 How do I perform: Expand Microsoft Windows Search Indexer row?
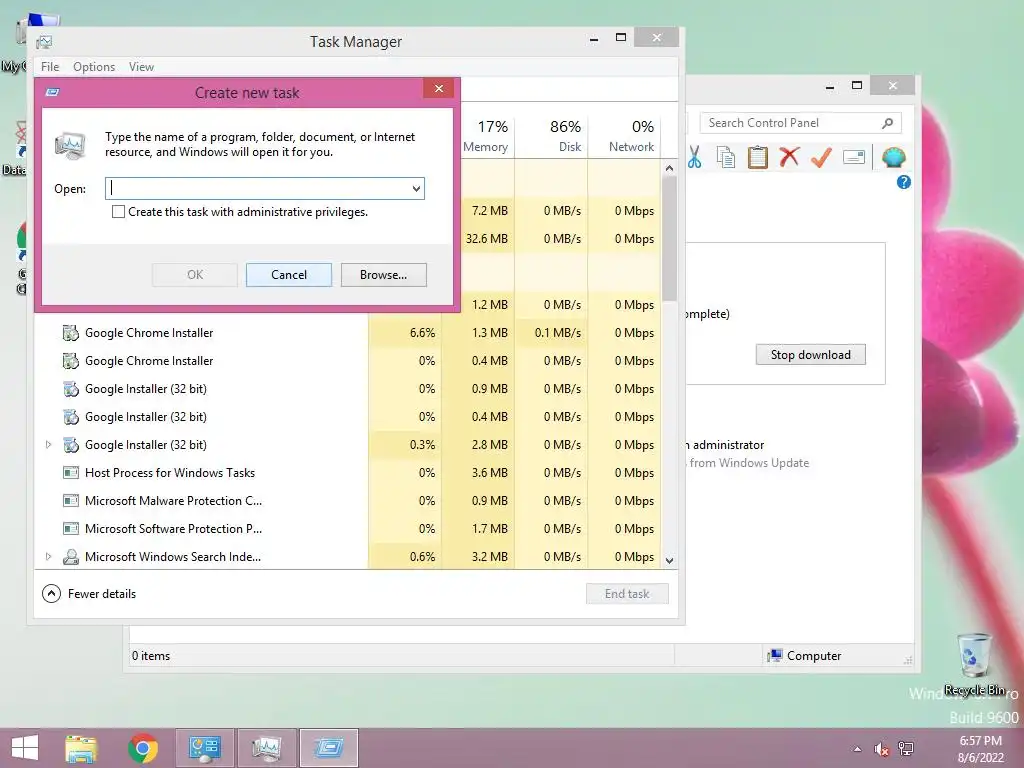[48, 557]
